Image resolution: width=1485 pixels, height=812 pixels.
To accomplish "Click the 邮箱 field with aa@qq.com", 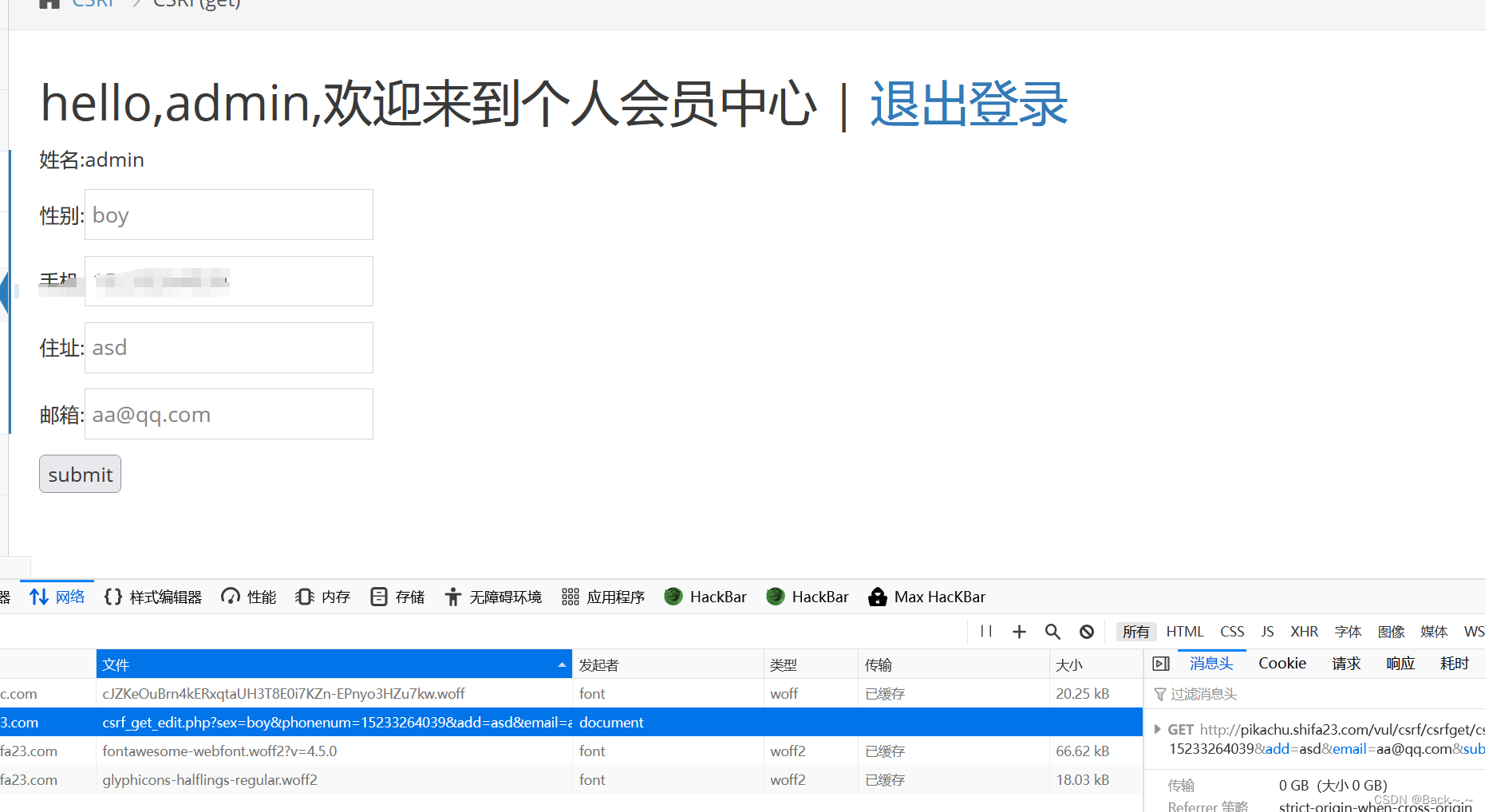I will tap(229, 414).
